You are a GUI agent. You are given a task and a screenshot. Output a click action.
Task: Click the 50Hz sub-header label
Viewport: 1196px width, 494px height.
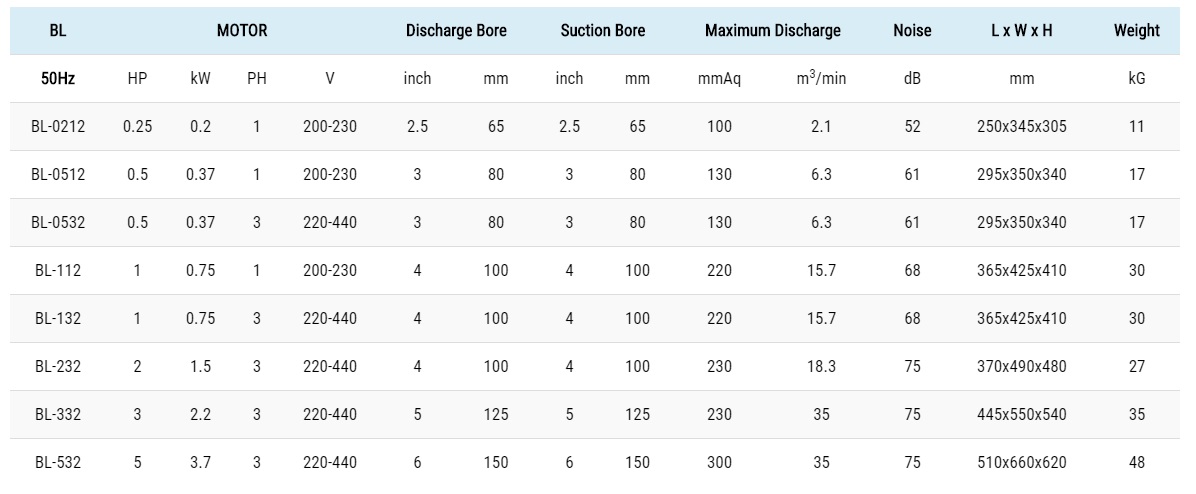[x=58, y=79]
